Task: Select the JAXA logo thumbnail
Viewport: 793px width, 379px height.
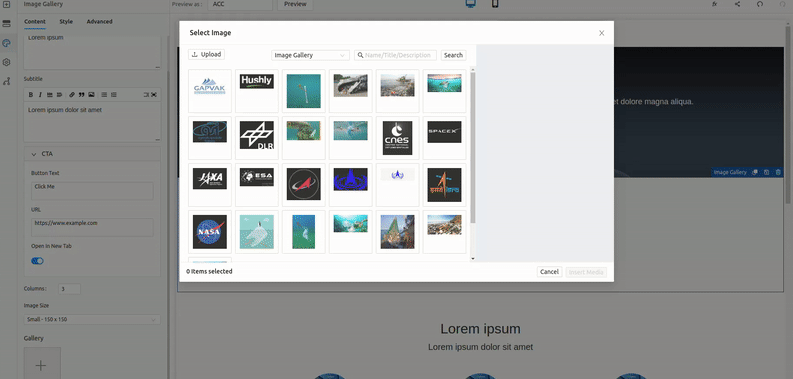Action: (x=210, y=185)
